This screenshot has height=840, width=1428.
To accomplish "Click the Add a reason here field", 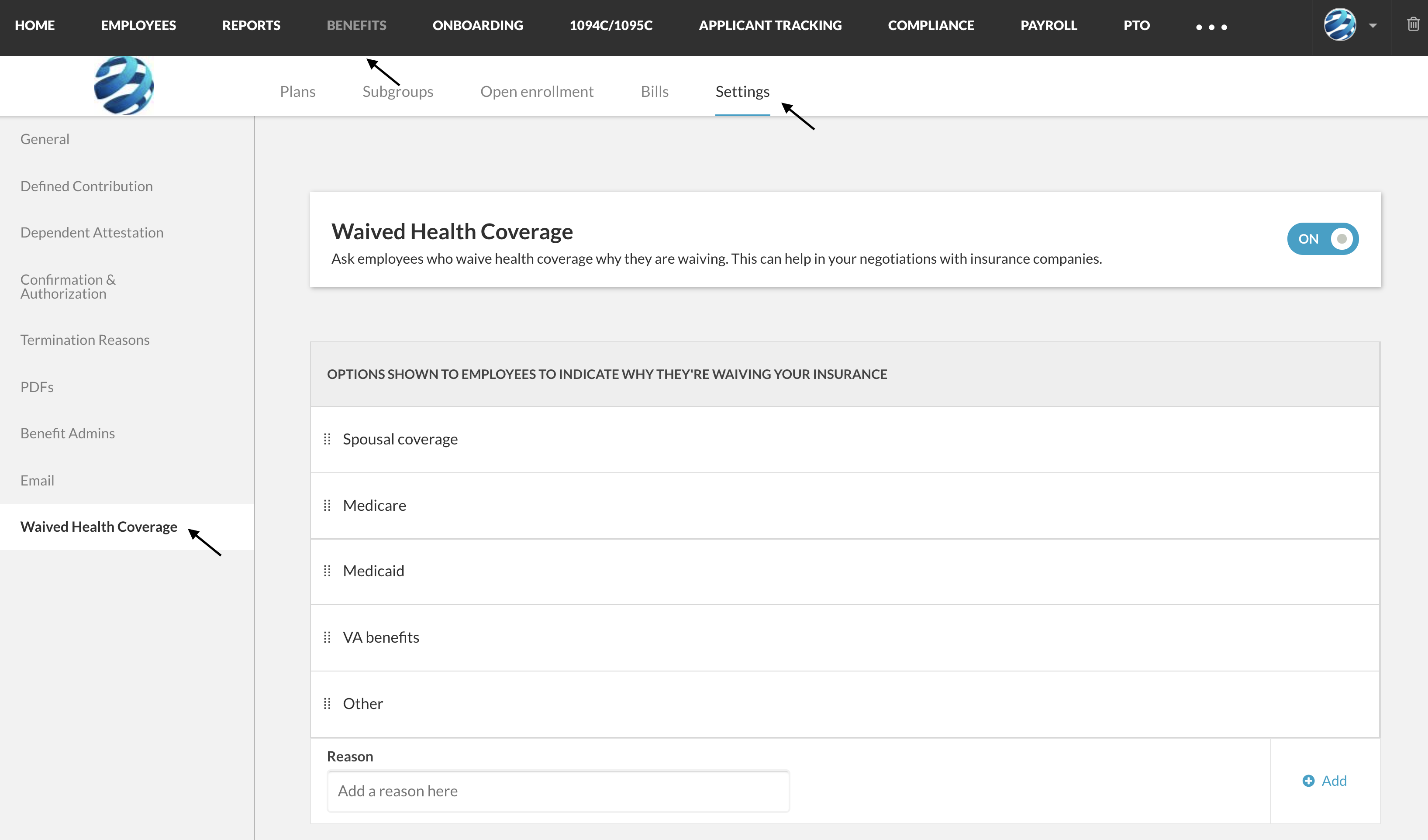I will 558,791.
